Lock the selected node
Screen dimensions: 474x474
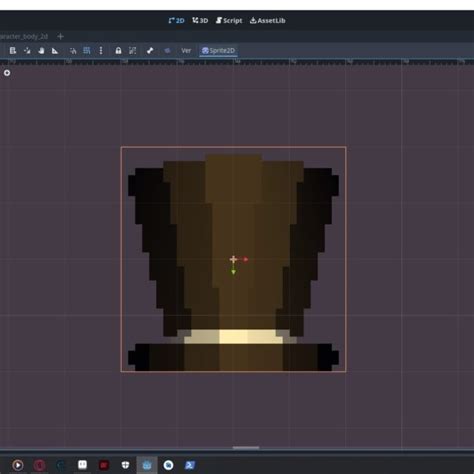118,51
